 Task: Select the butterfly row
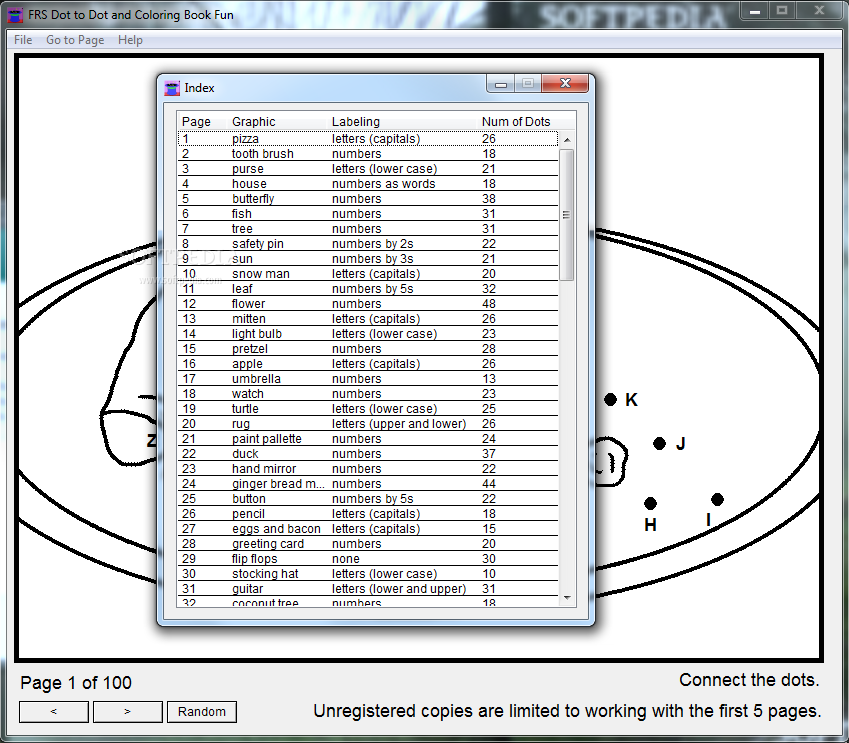pyautogui.click(x=368, y=199)
